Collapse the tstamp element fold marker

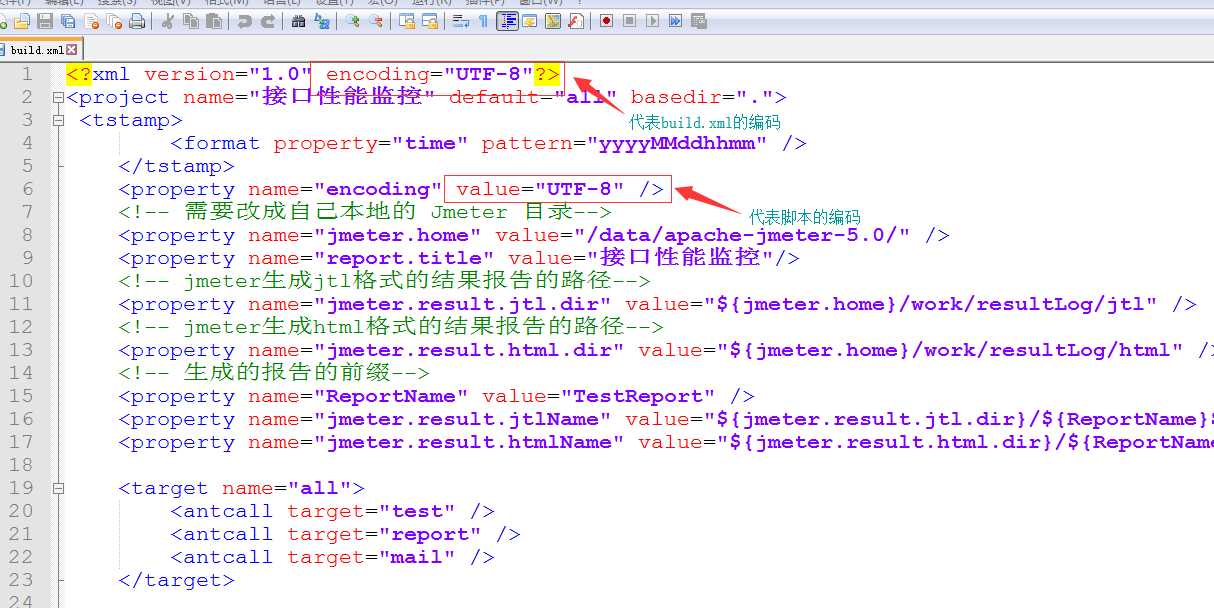[x=58, y=120]
